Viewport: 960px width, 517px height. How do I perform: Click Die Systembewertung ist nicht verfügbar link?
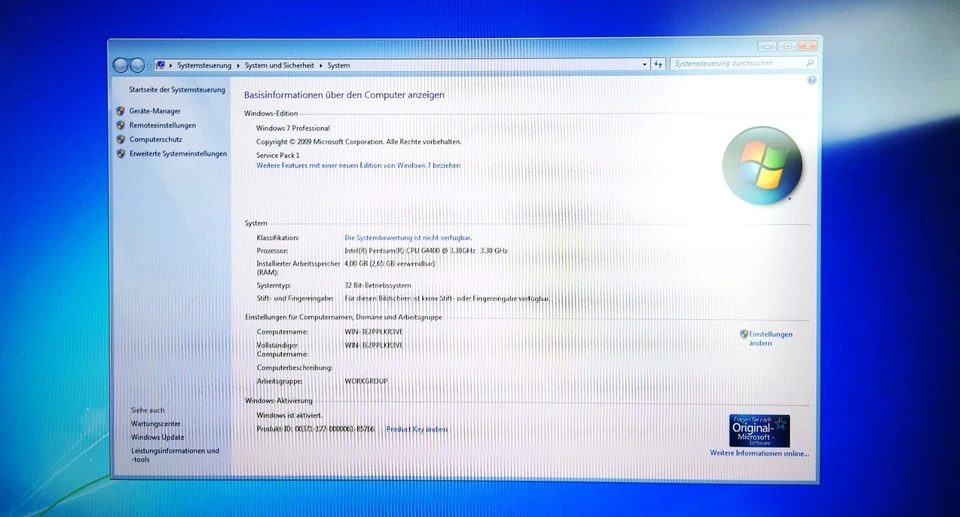point(408,238)
